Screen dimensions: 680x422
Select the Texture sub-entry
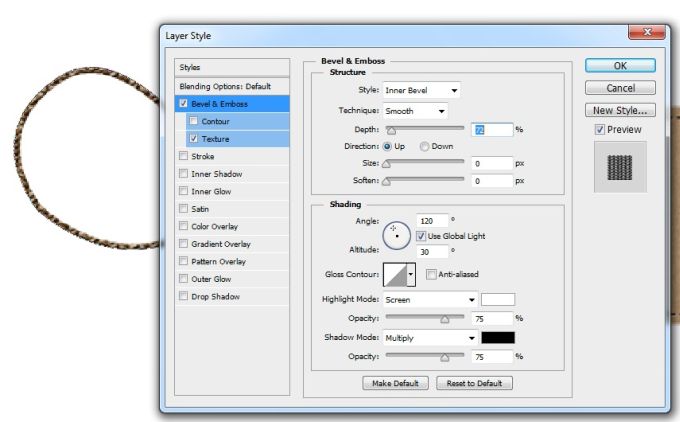[x=238, y=139]
